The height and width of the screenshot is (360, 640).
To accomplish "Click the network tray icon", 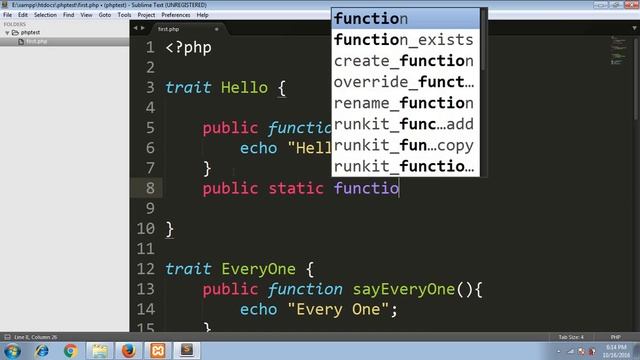I will (x=571, y=351).
